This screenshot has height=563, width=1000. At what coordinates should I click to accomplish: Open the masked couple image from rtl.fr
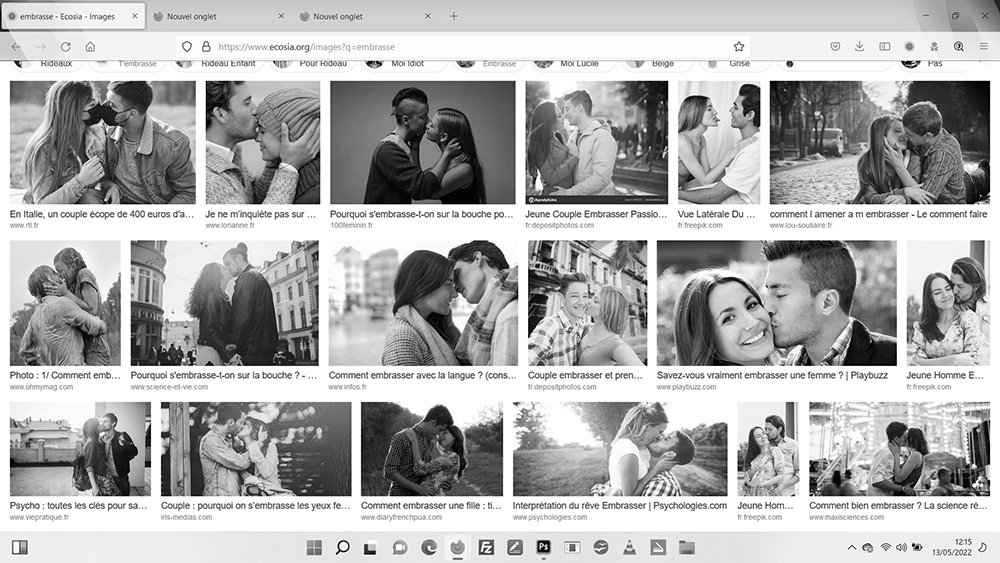click(x=103, y=142)
